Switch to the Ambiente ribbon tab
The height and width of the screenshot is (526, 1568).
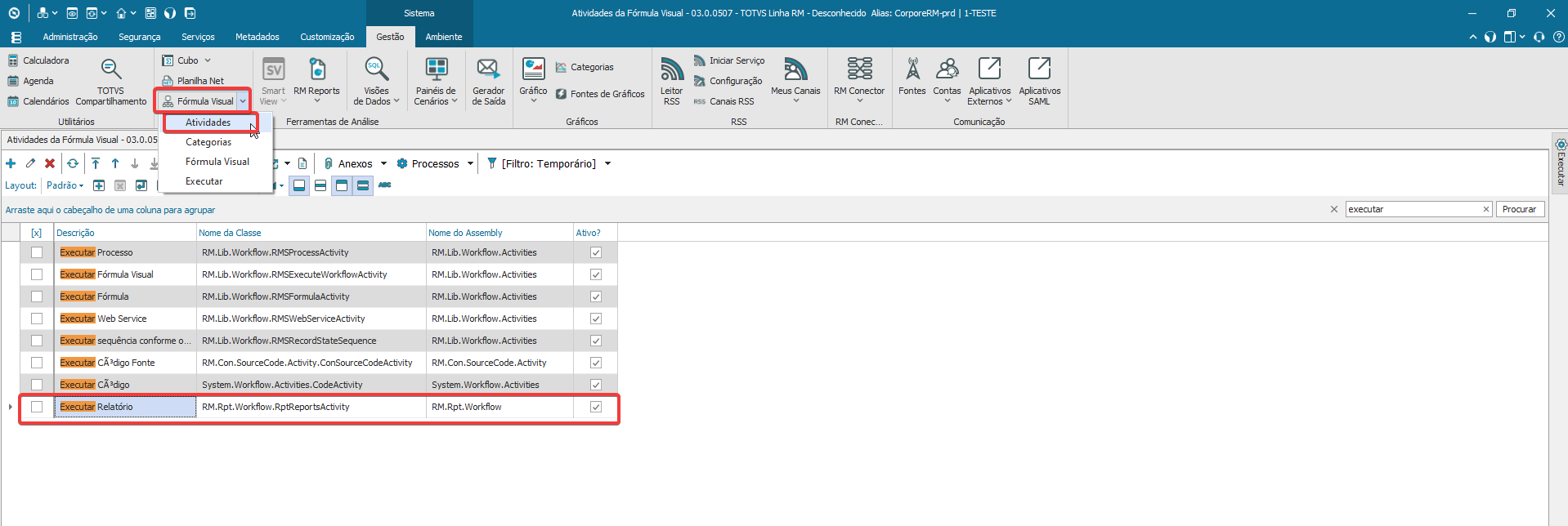pos(444,37)
